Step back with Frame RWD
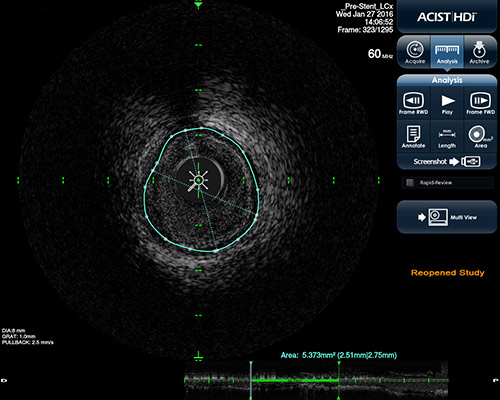Screen dimensions: 500x400 tap(414, 103)
